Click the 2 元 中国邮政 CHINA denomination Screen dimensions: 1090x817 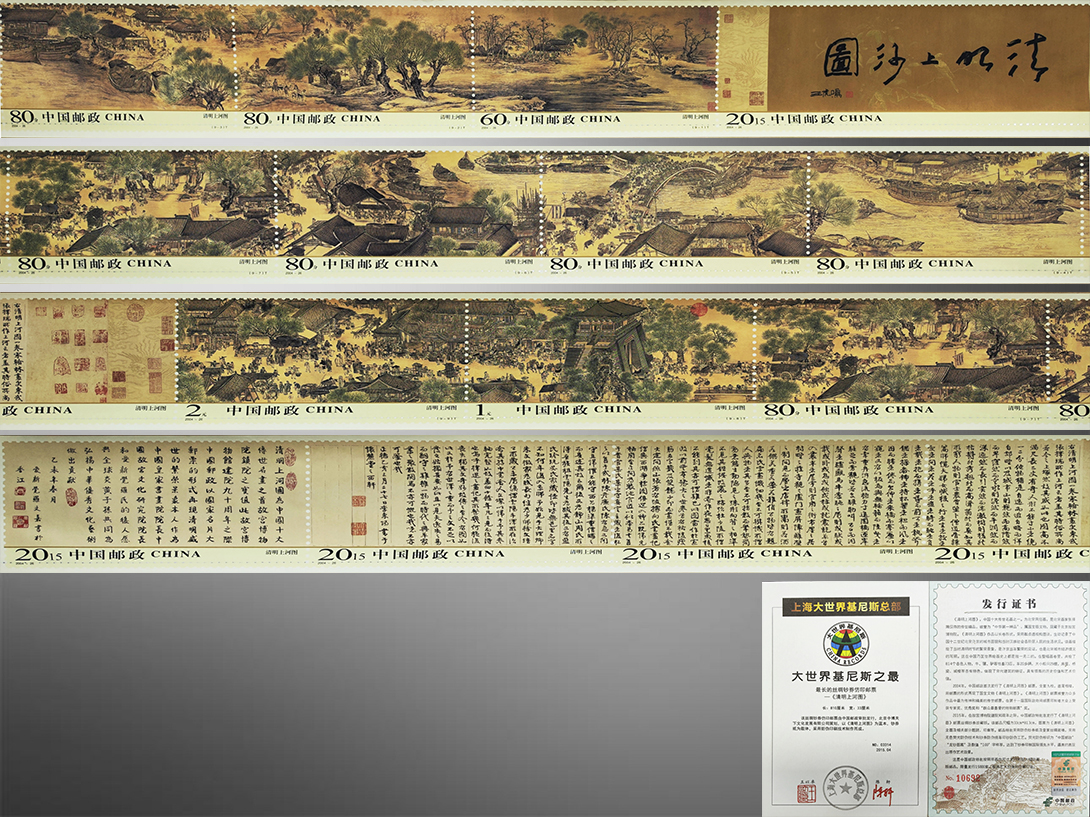[269, 410]
